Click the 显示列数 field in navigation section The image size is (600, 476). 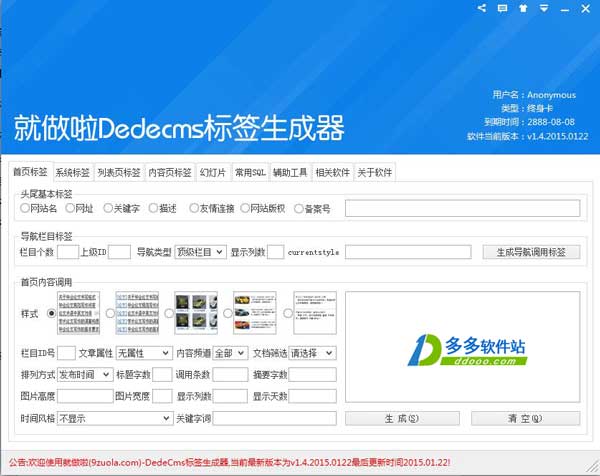click(276, 252)
